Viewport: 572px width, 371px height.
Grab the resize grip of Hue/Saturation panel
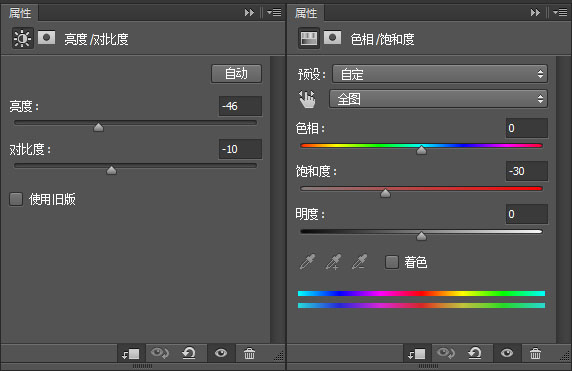point(565,356)
